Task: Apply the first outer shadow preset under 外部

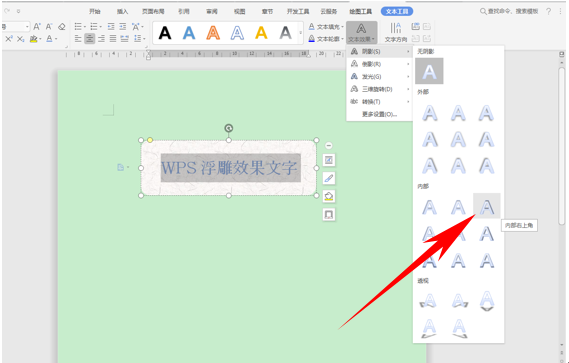Action: [x=430, y=113]
